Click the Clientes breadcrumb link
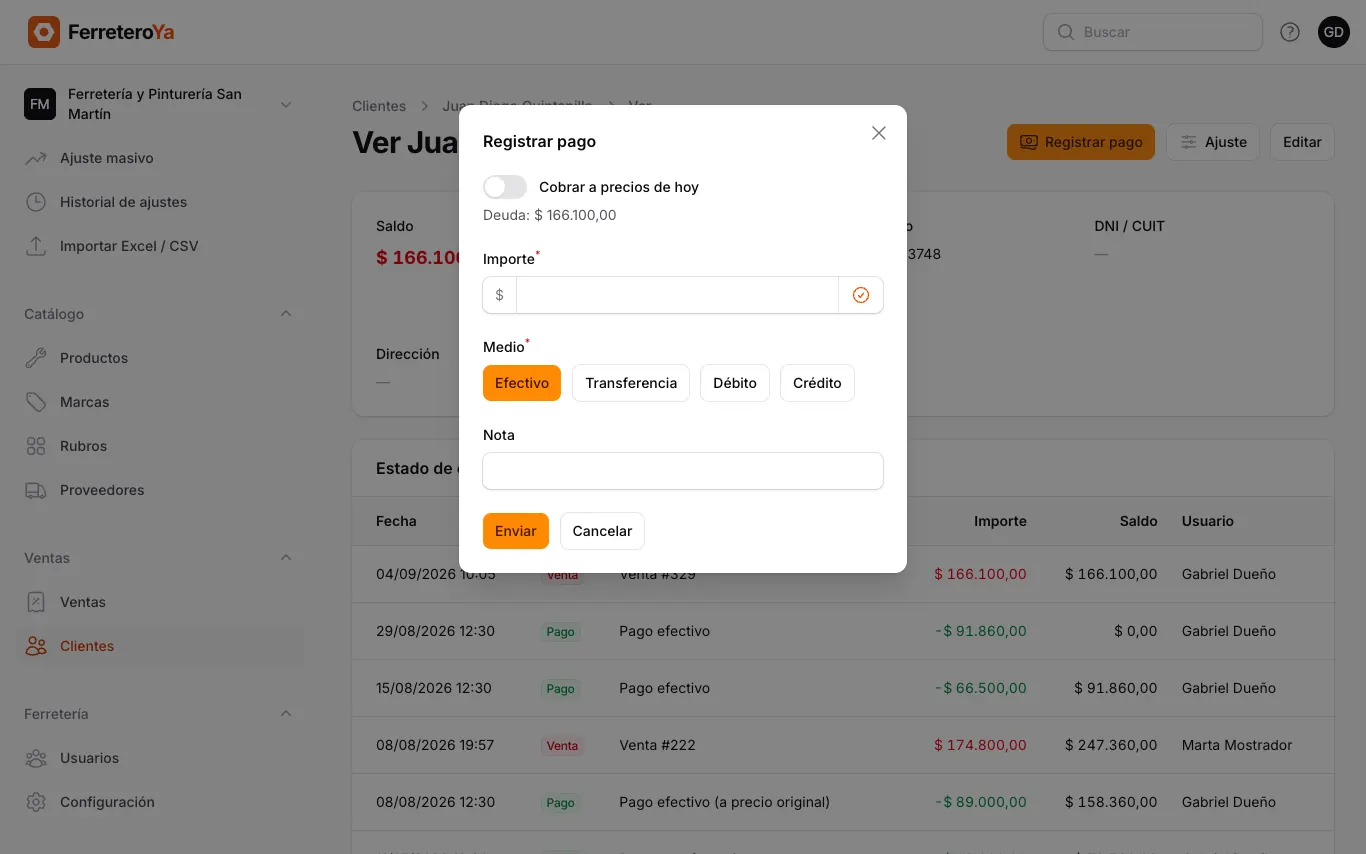The width and height of the screenshot is (1366, 854). point(379,106)
